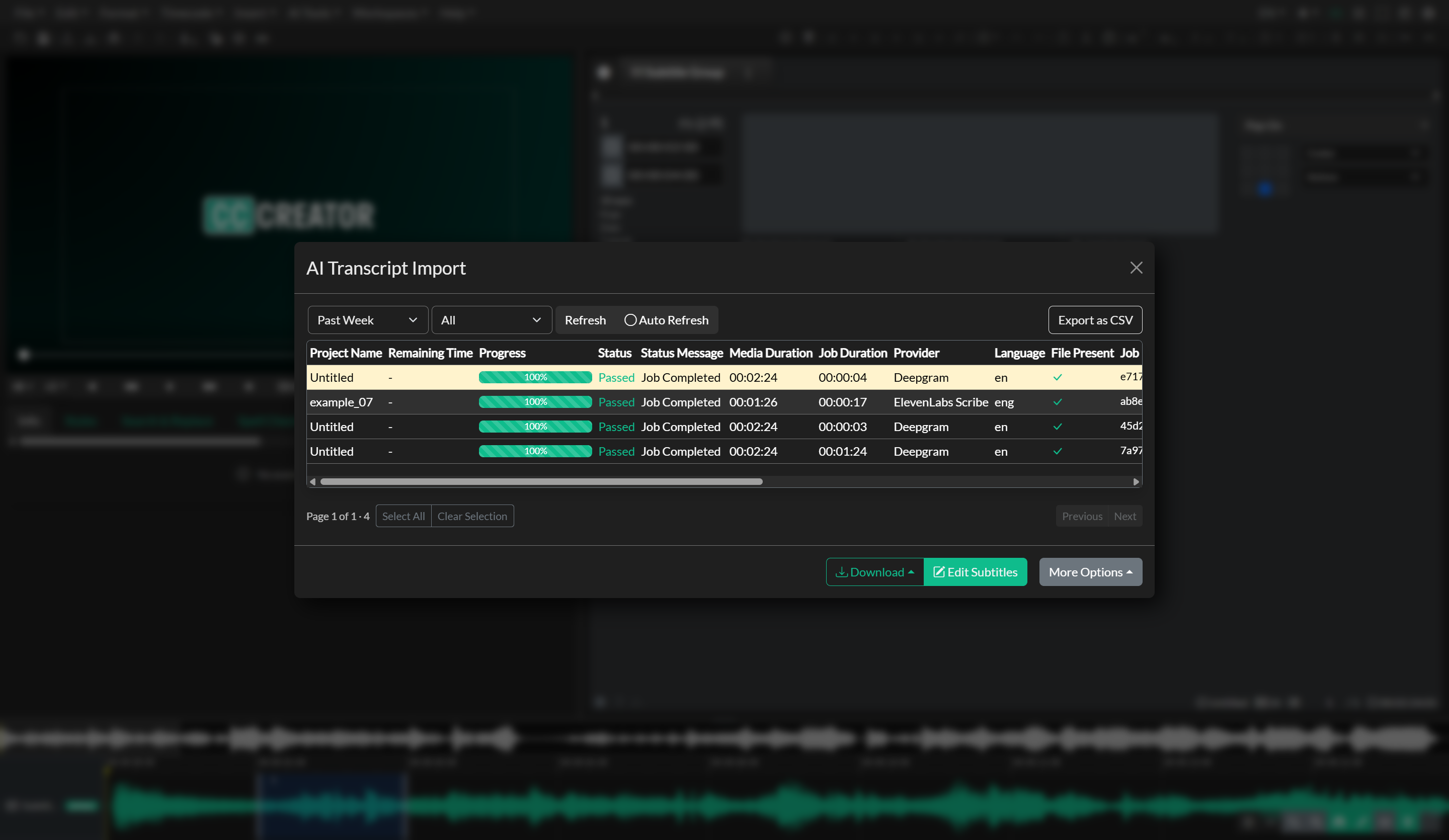Click the Clear Selection button

[x=472, y=516]
